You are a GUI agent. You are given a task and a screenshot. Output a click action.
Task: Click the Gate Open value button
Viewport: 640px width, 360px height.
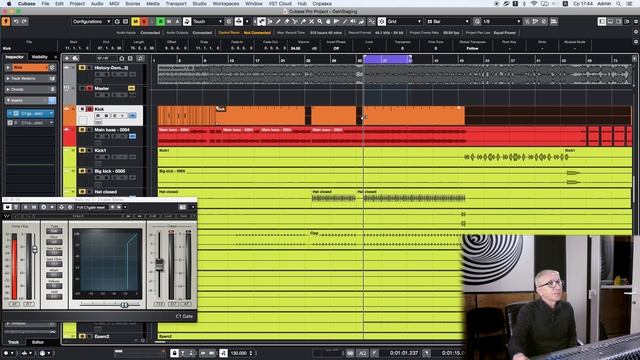[54, 253]
